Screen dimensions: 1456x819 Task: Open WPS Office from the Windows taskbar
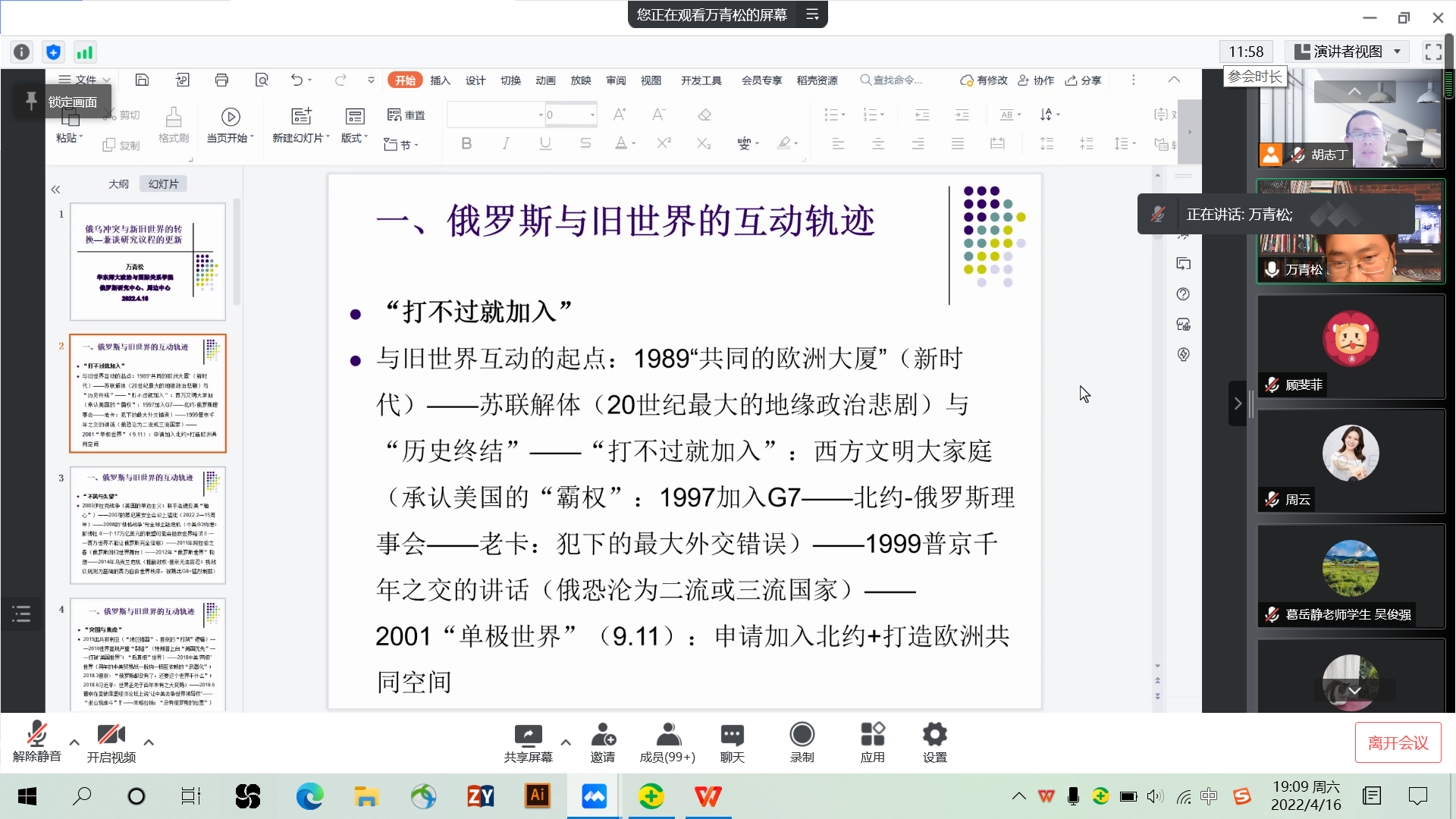tap(708, 796)
